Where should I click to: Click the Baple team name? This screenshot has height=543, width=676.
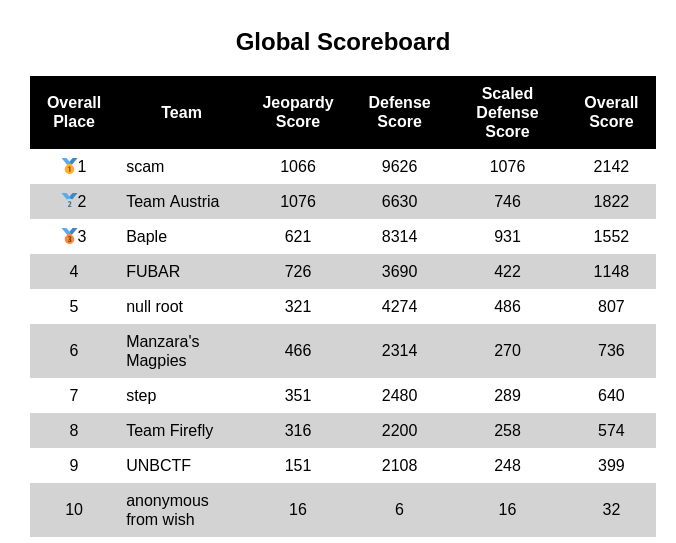click(146, 237)
